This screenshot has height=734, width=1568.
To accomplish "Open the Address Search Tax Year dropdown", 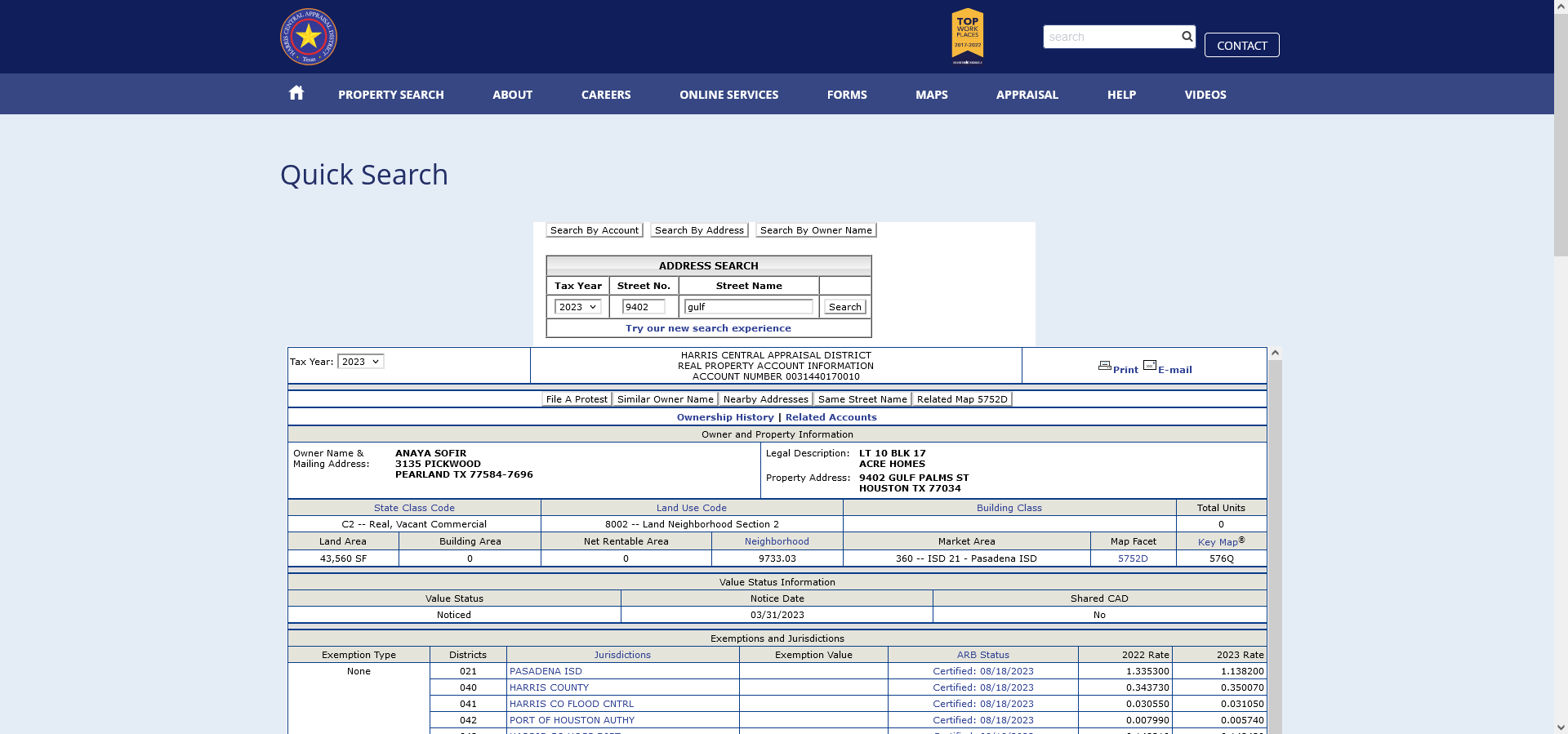I will coord(577,307).
